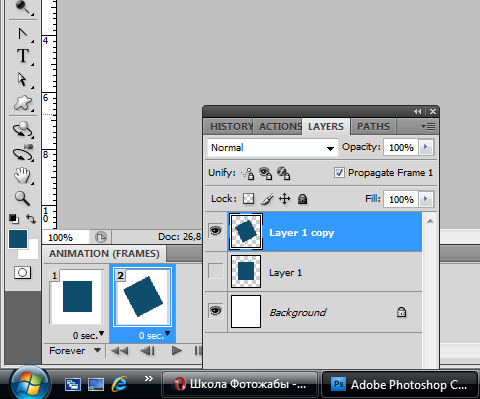This screenshot has width=480, height=399.
Task: Select the Direct Selection arrow tool
Action: coord(22,79)
